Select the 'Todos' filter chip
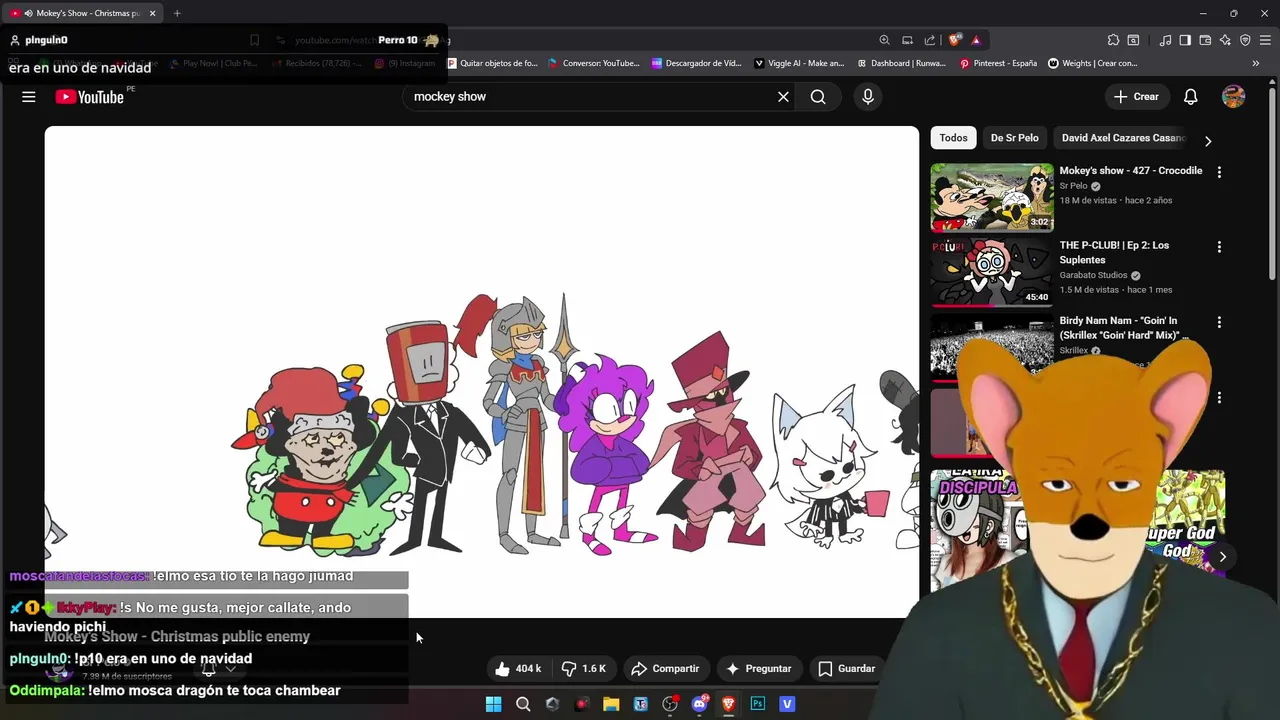This screenshot has width=1280, height=720. pyautogui.click(x=953, y=138)
